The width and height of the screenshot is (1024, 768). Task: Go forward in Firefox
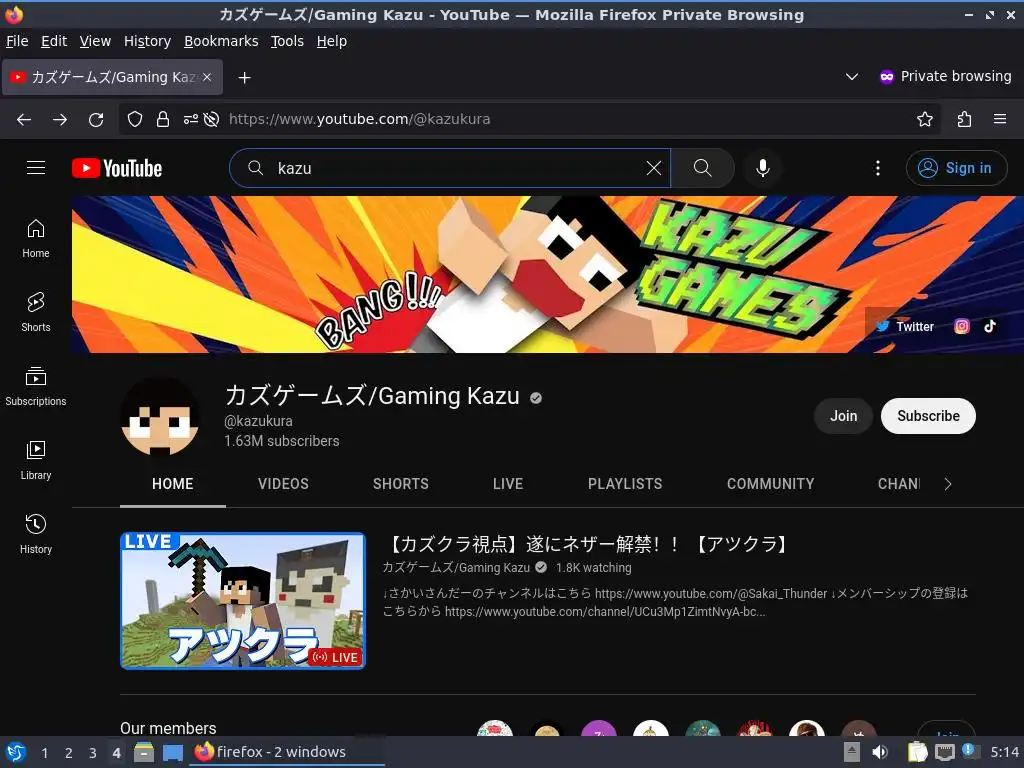(x=60, y=119)
